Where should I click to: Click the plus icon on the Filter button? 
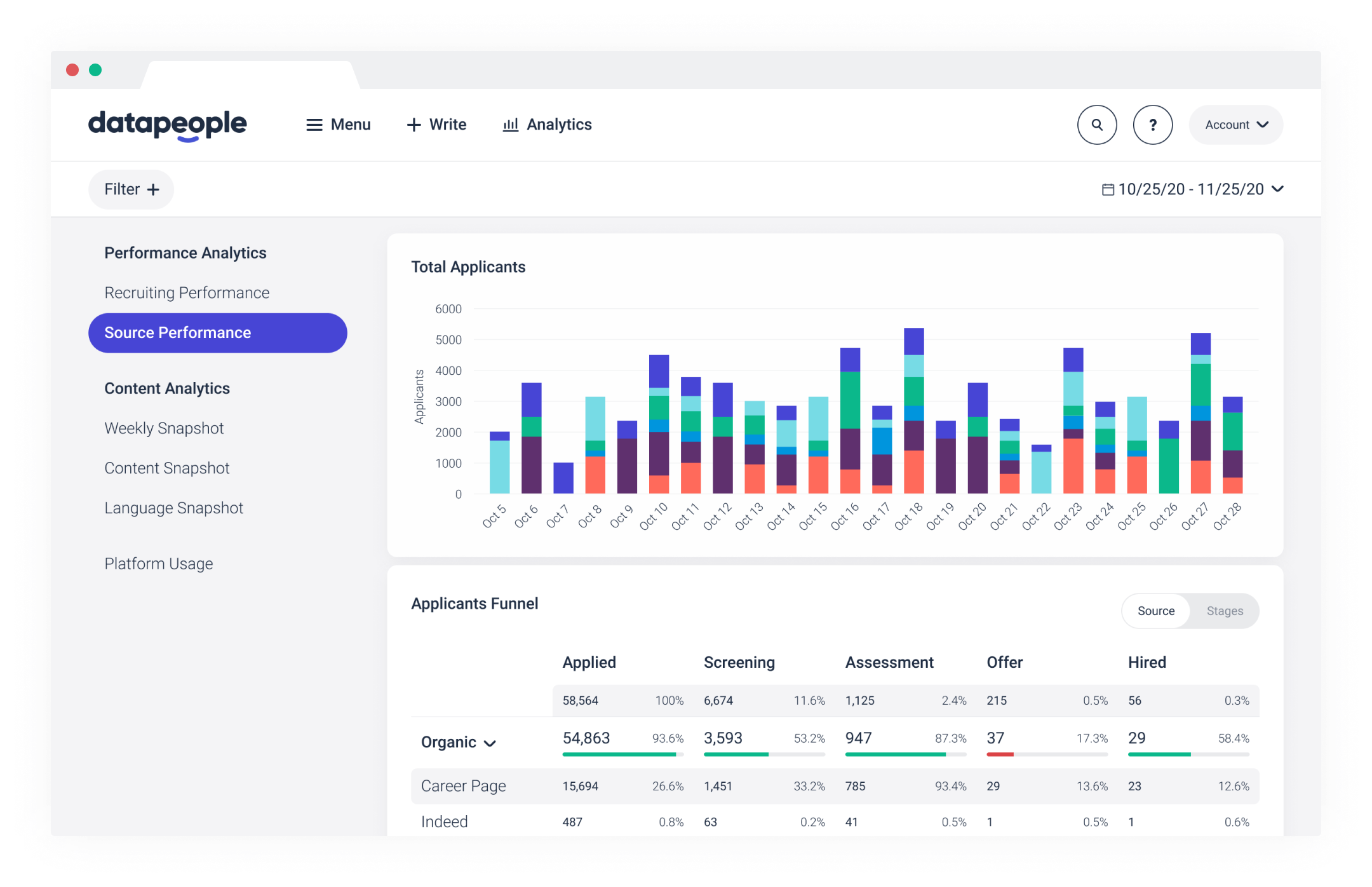click(x=152, y=189)
